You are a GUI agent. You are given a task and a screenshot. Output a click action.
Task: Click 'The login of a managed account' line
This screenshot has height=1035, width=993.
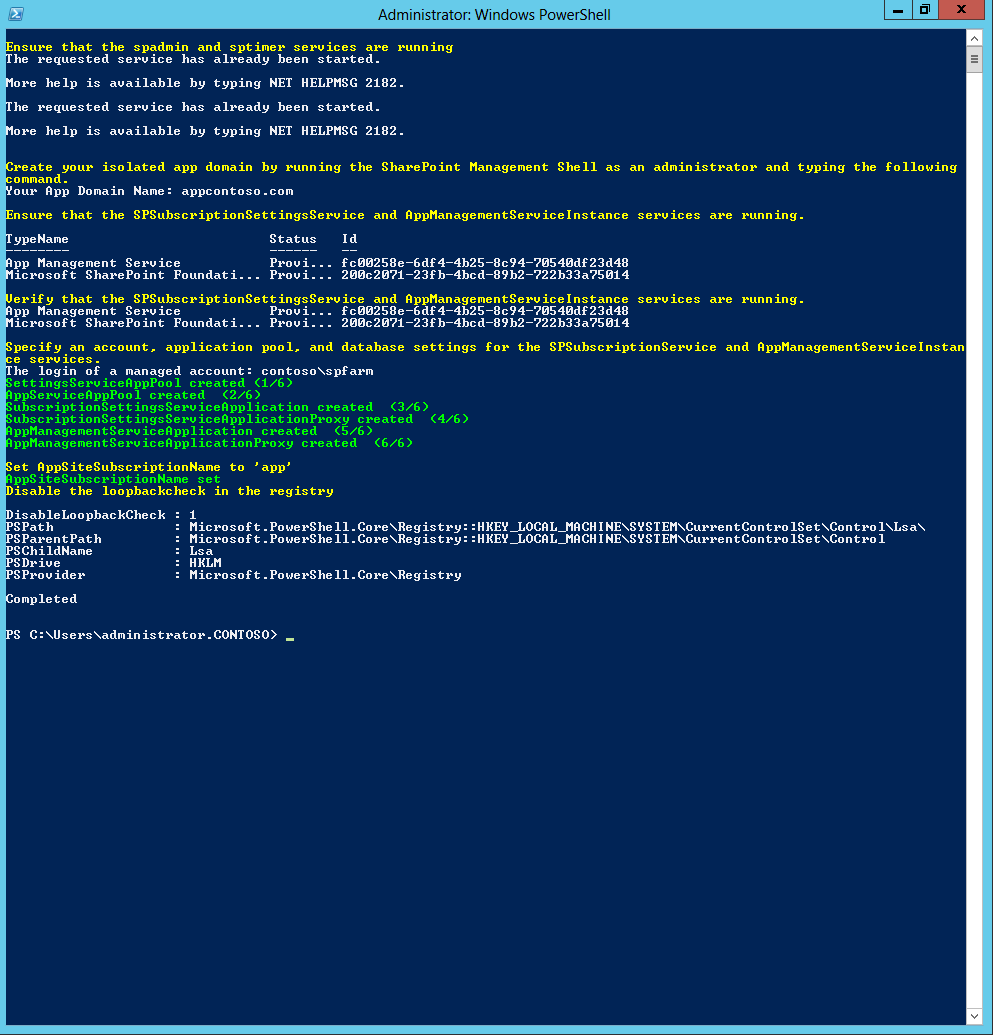[189, 372]
